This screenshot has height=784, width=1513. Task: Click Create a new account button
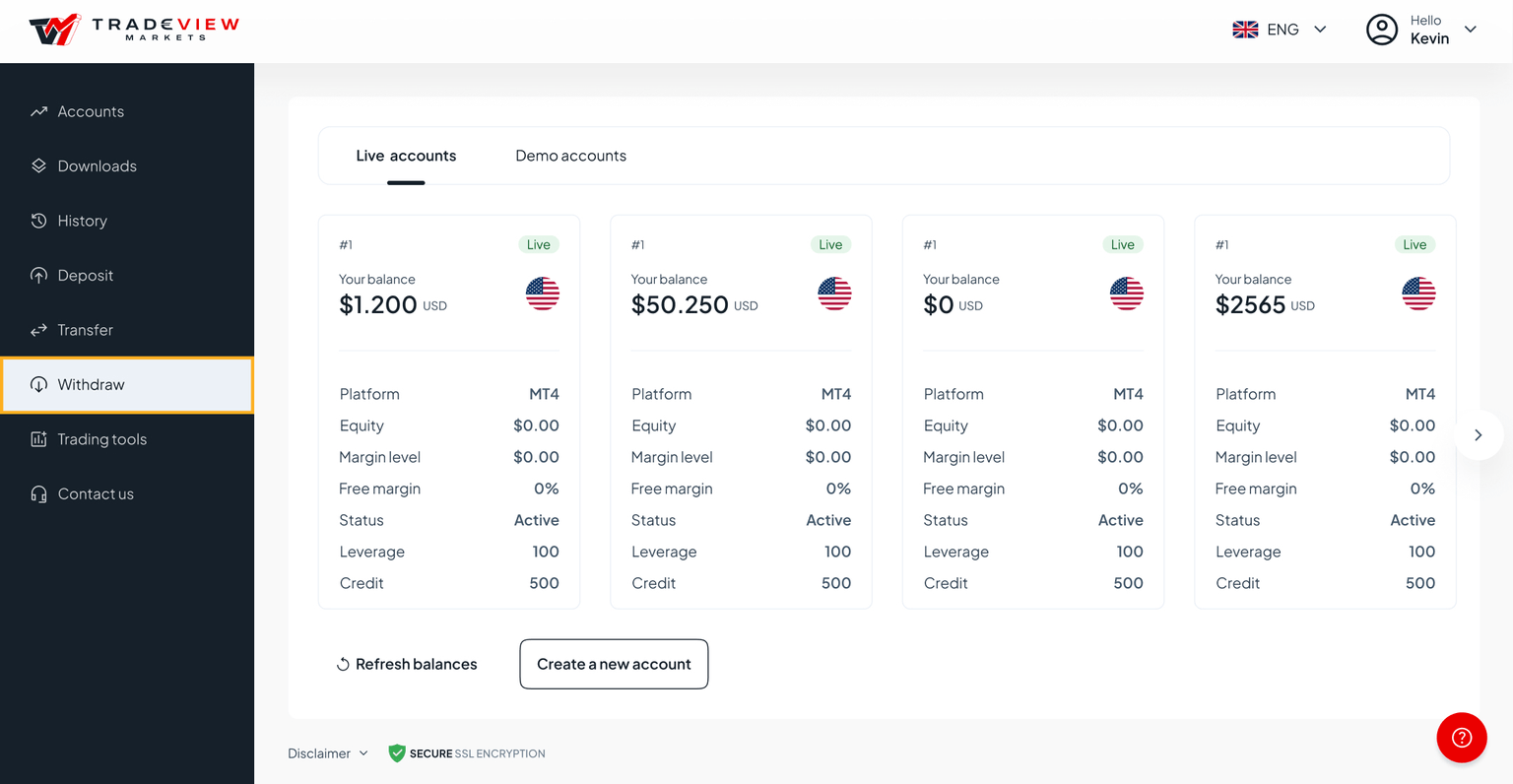tap(614, 664)
